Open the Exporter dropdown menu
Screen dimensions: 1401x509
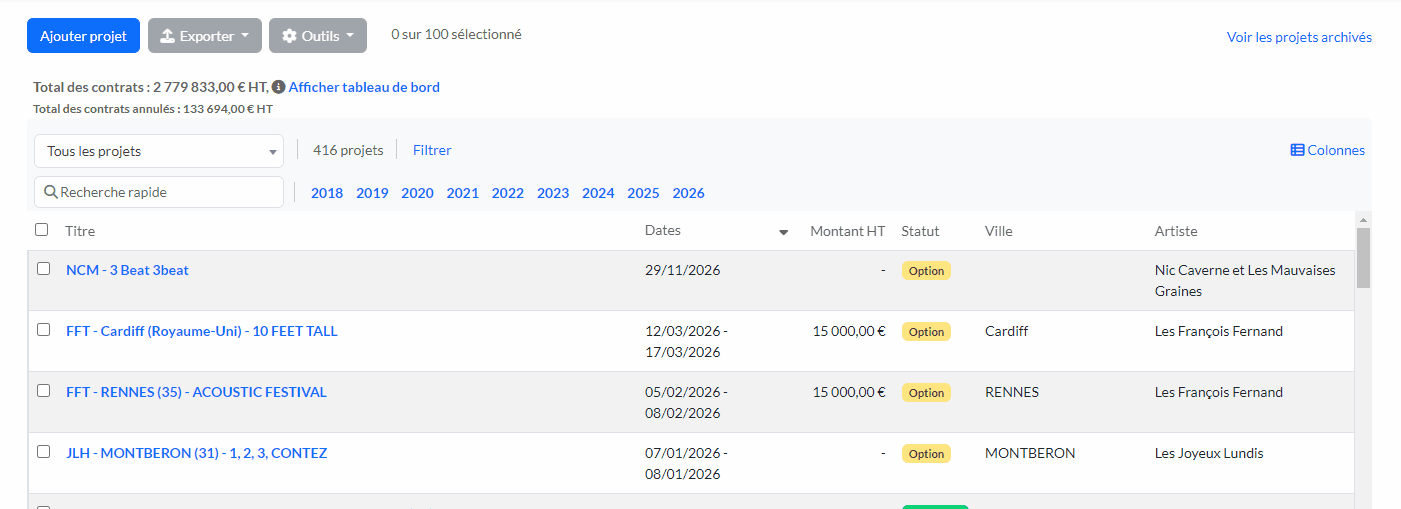click(x=205, y=36)
